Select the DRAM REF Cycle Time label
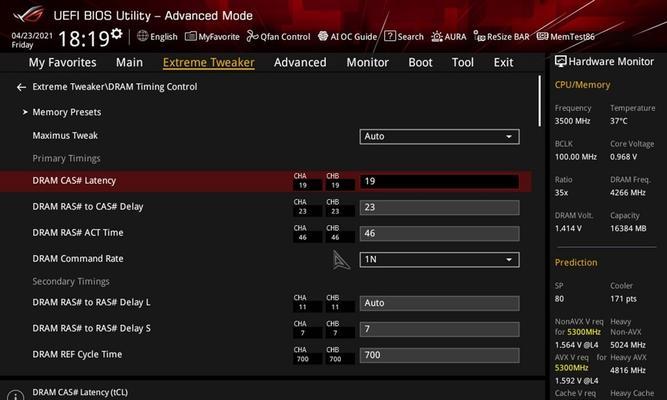Screen dimensions: 667x400 point(77,354)
